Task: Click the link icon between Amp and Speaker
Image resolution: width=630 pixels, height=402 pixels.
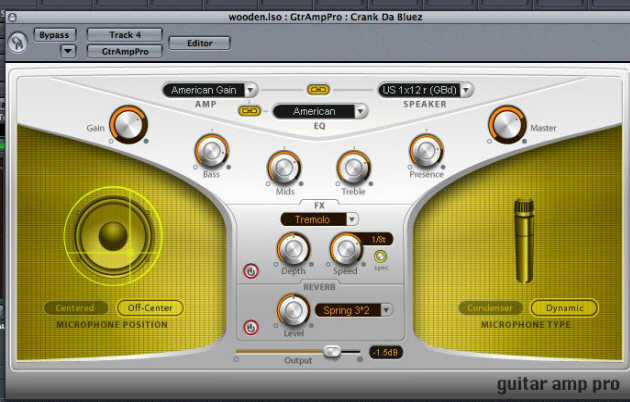Action: [x=319, y=89]
